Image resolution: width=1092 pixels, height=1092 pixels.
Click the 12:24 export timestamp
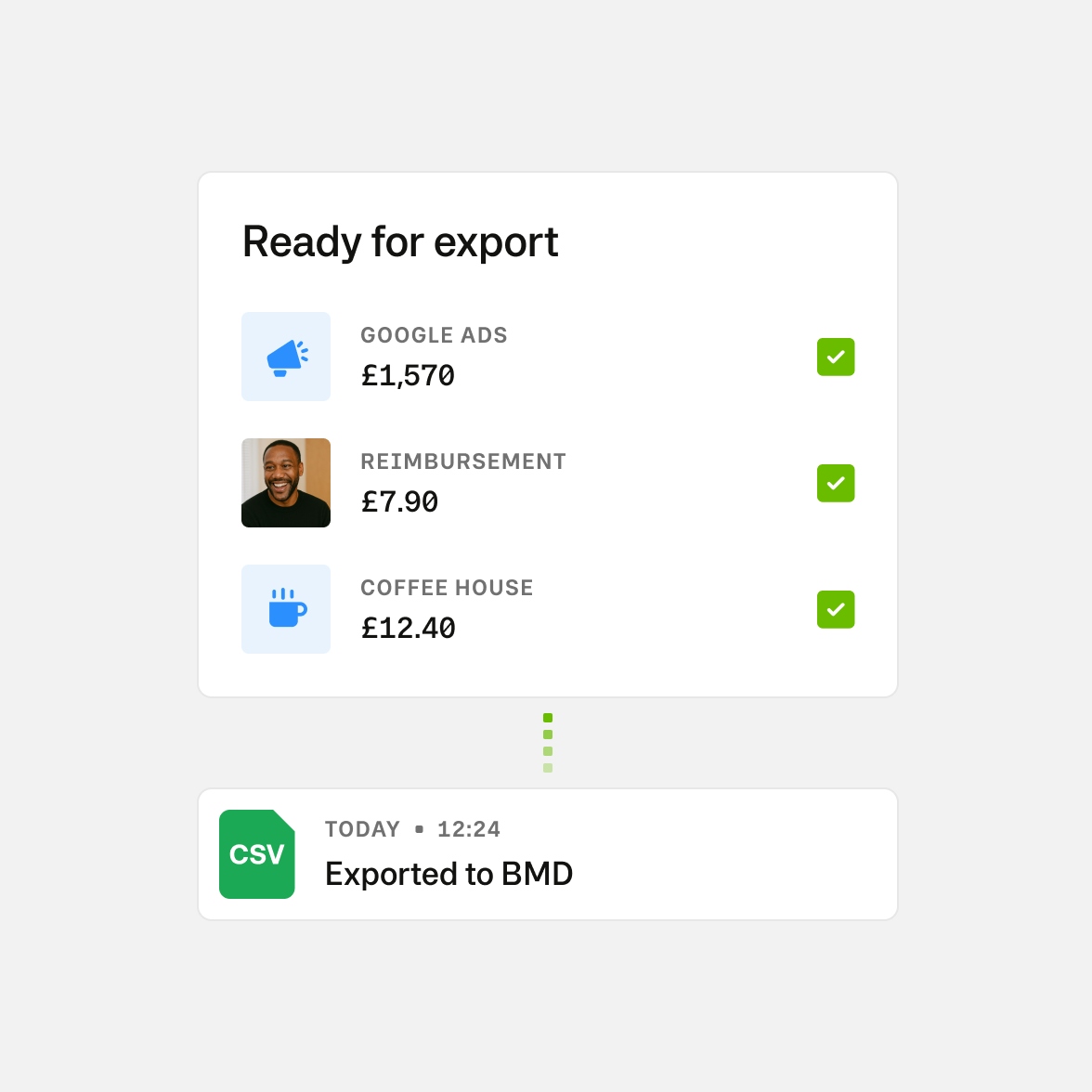469,829
